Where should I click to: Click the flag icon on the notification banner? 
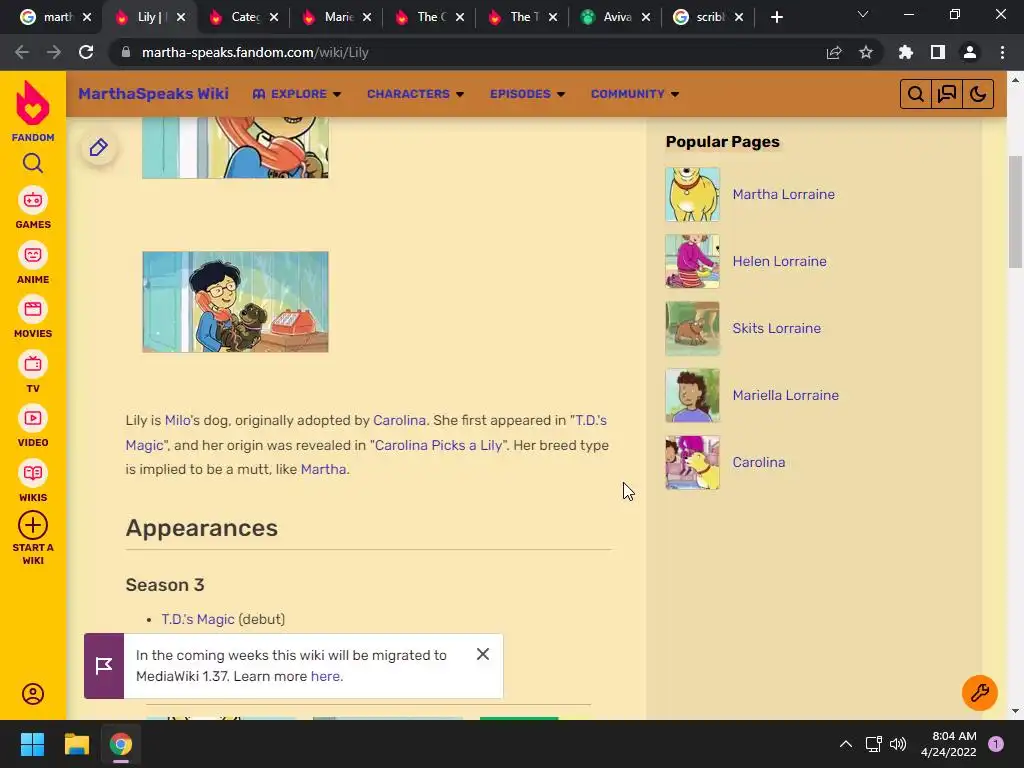[x=104, y=666]
